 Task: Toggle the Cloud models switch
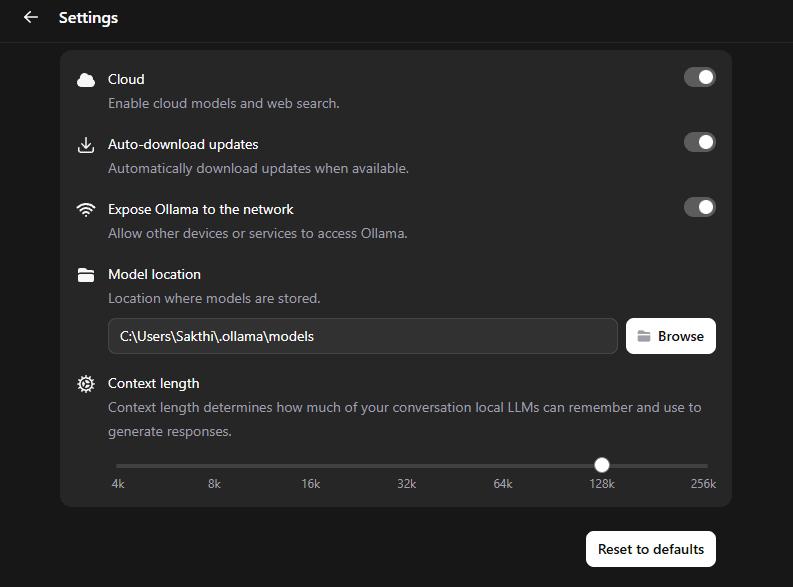tap(699, 77)
